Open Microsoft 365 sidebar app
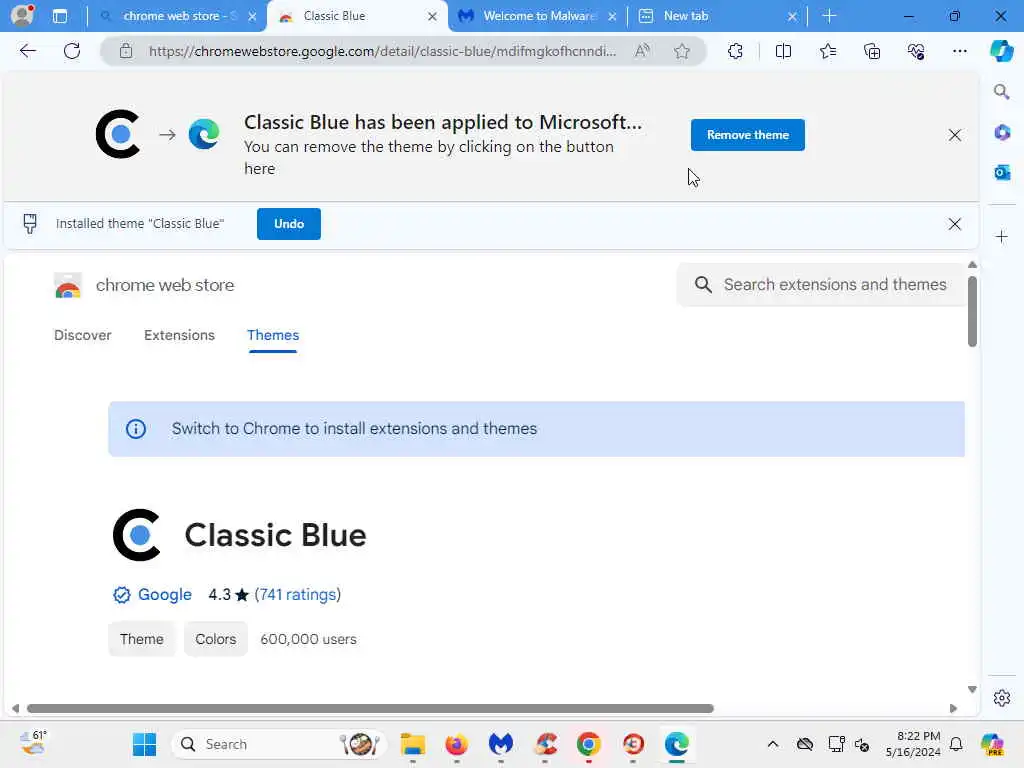This screenshot has width=1024, height=768. pyautogui.click(x=1002, y=133)
